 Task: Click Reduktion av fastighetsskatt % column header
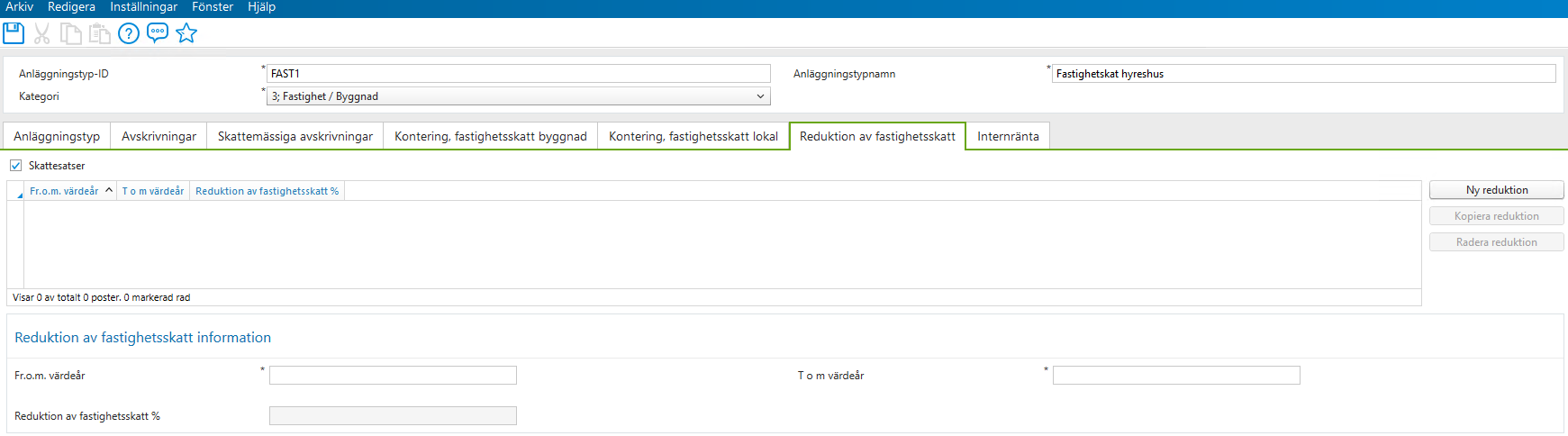(x=267, y=191)
